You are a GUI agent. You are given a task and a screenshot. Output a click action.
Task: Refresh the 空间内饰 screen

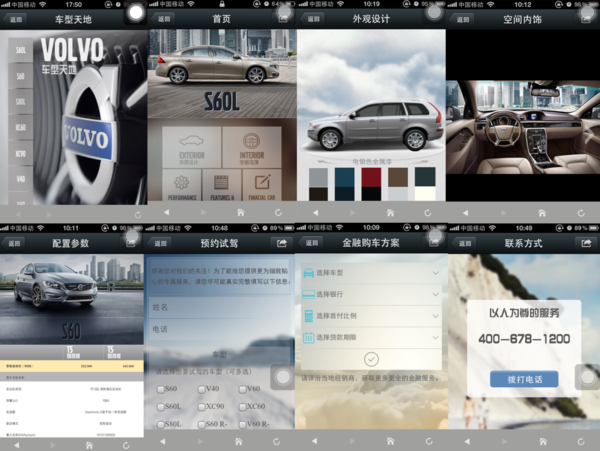pyautogui.click(x=581, y=213)
